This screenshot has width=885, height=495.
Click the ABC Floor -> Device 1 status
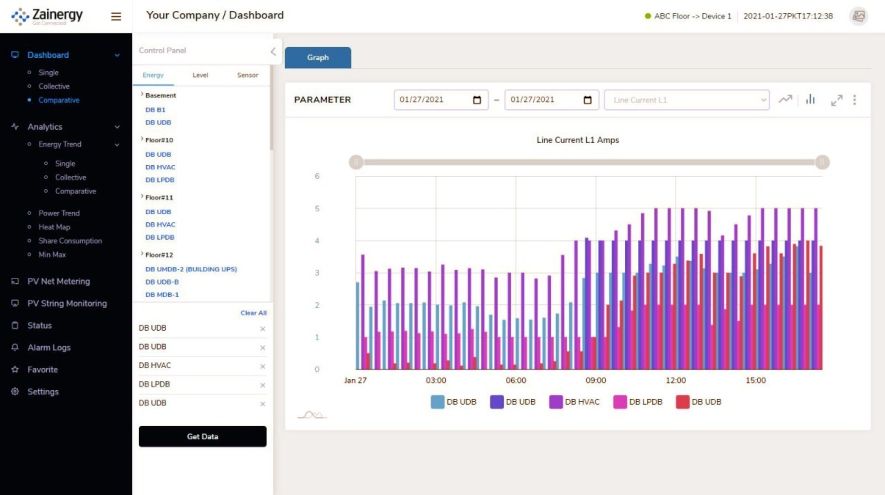[688, 16]
